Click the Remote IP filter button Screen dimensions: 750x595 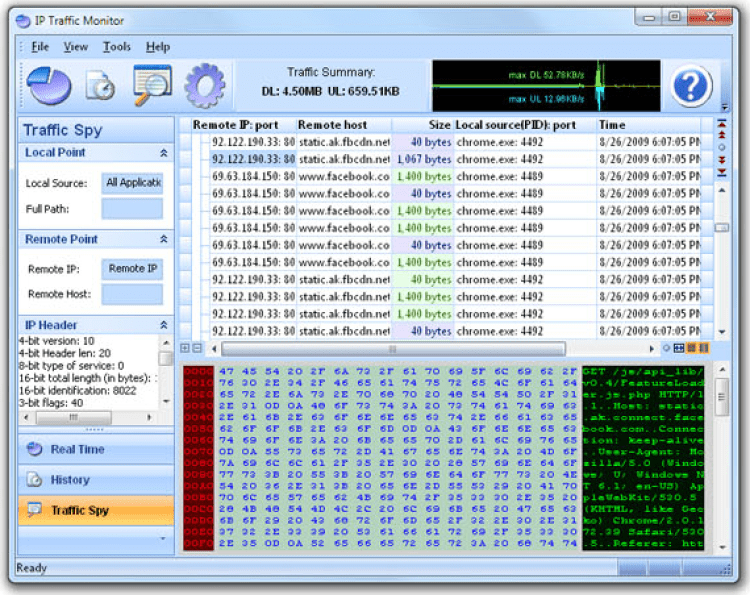click(132, 268)
